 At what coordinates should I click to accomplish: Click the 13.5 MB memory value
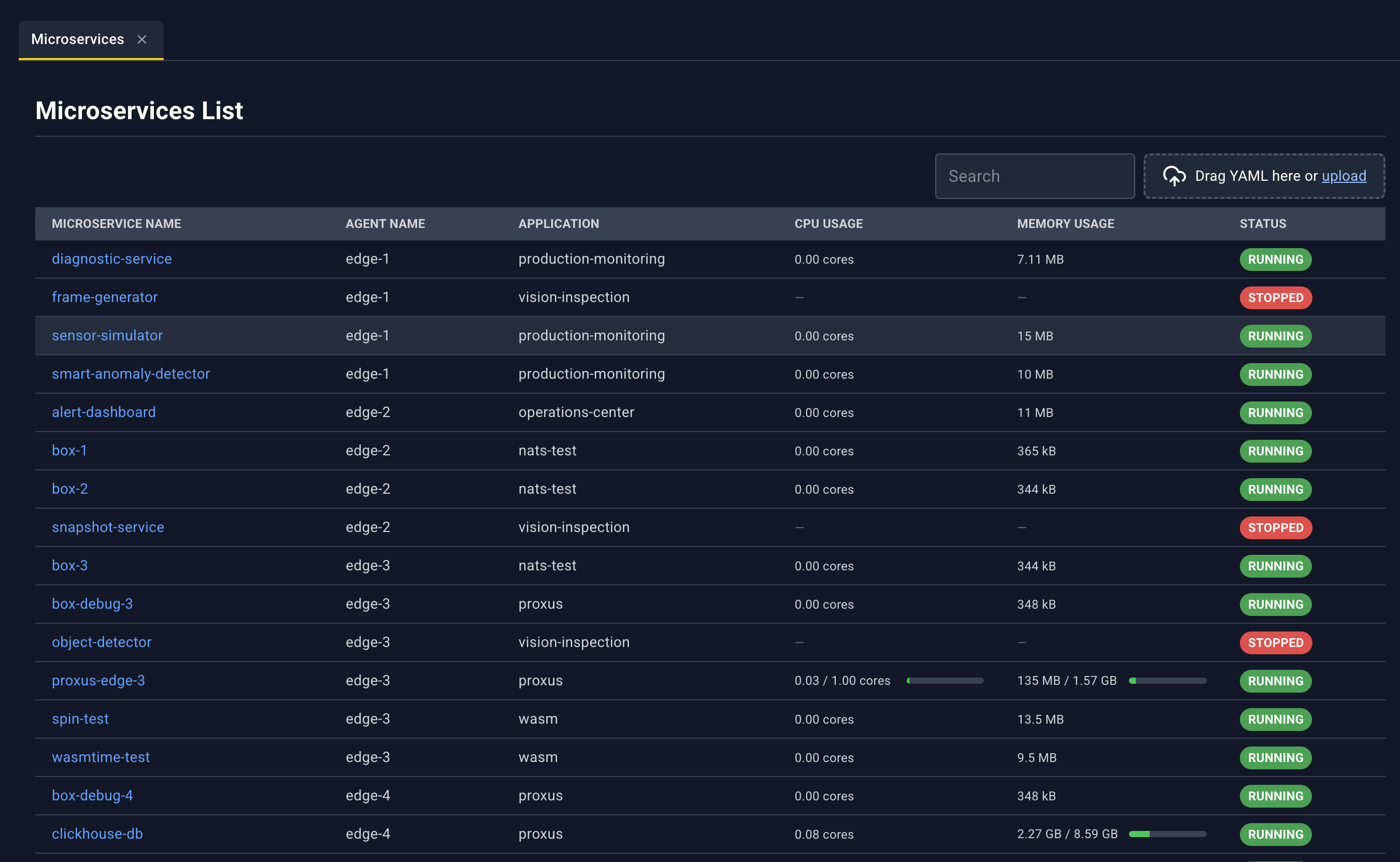point(1040,720)
